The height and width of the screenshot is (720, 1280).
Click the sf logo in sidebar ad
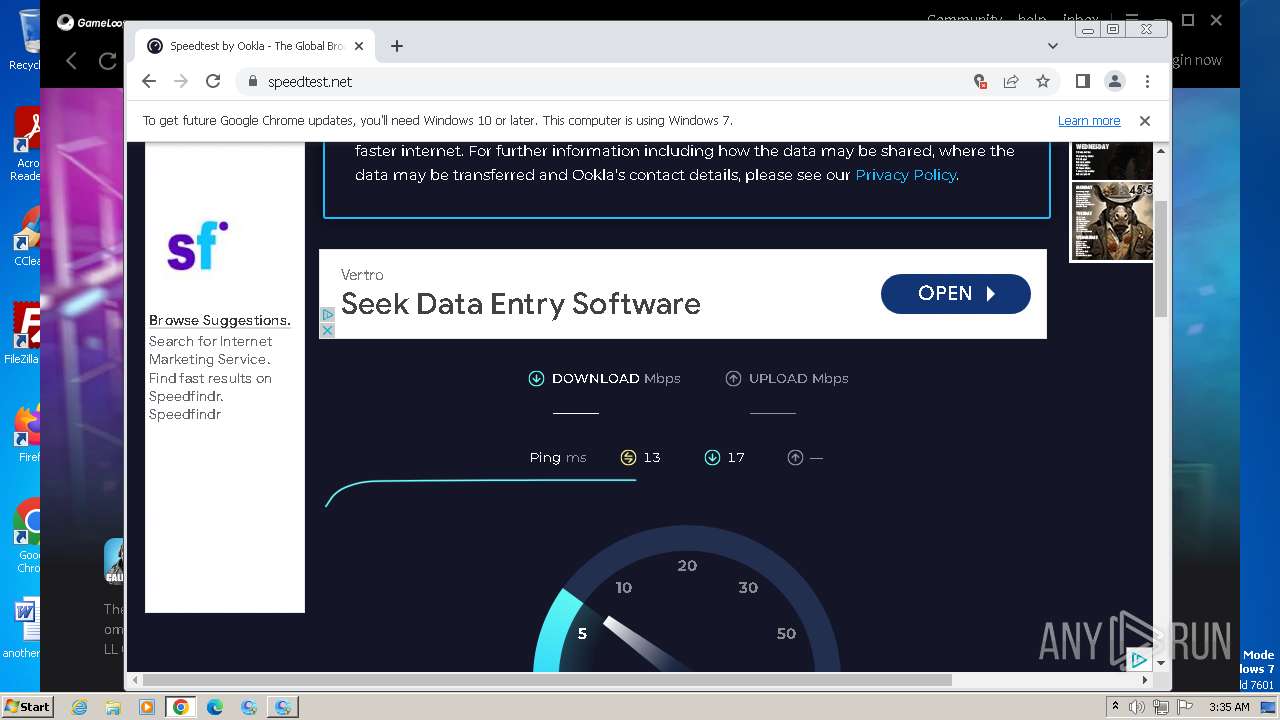click(x=197, y=245)
